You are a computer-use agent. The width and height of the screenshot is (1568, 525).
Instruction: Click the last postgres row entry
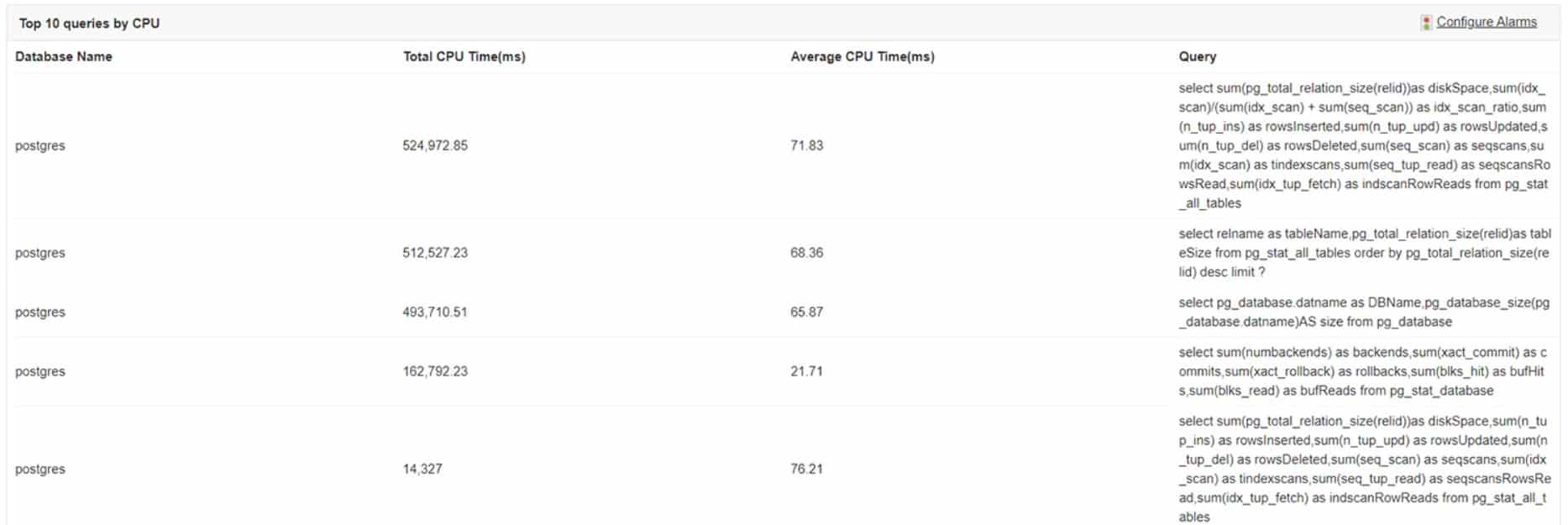coord(38,470)
